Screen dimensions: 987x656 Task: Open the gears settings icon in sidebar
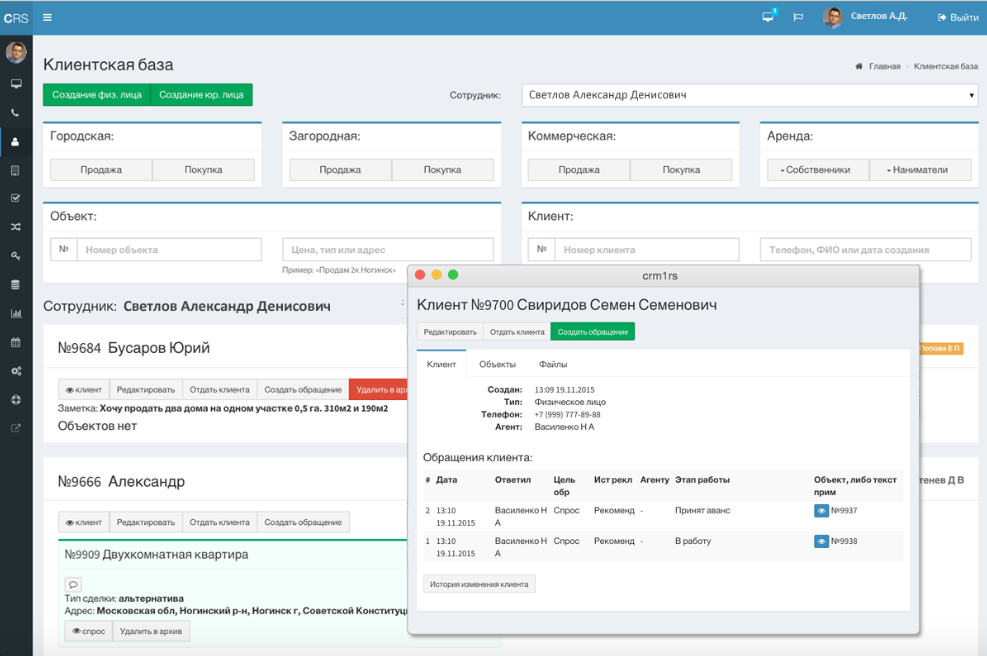(x=16, y=371)
